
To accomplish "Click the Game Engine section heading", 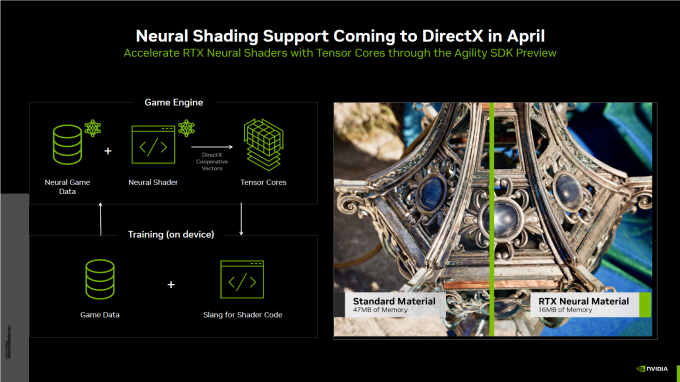I will click(174, 102).
